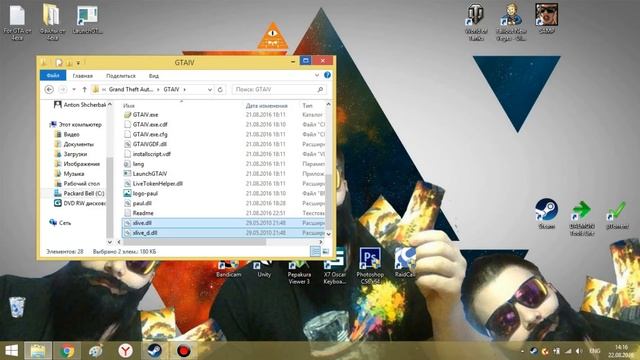
Task: Switch to details view layout button
Action: (315, 251)
